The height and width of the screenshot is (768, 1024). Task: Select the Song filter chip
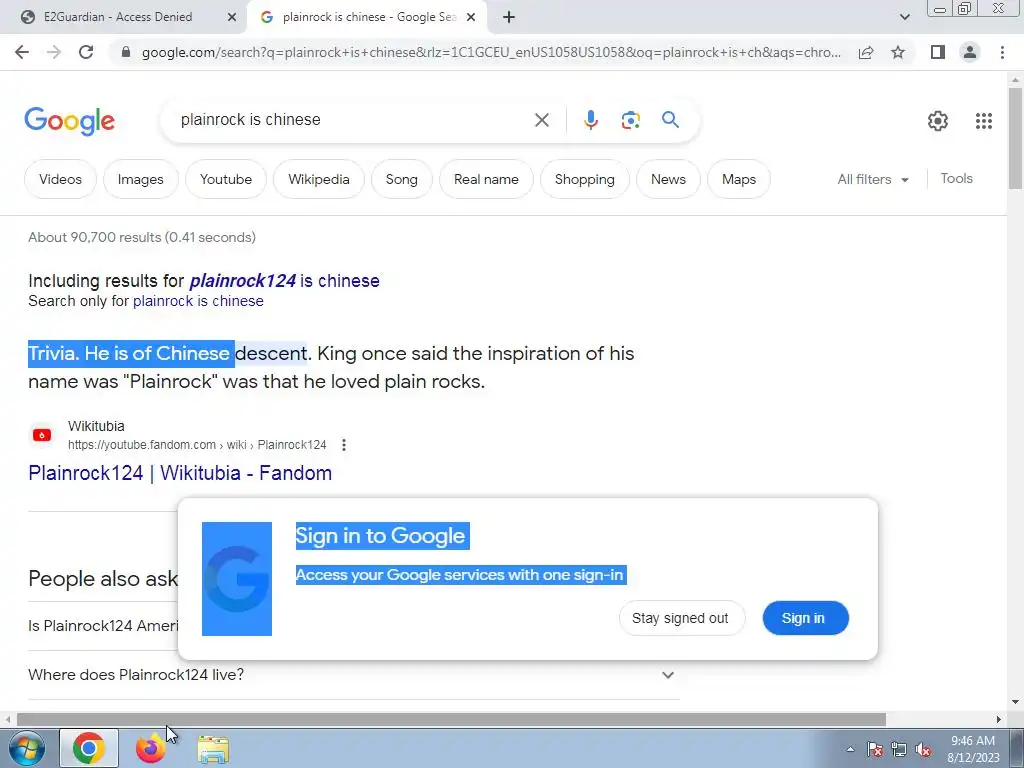pos(402,179)
